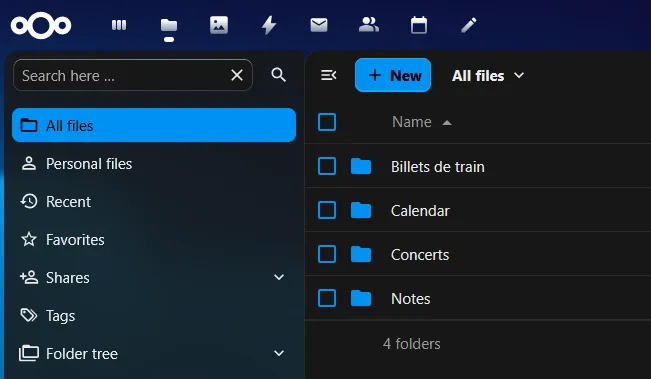The image size is (651, 379).
Task: Open the Contacts app icon
Action: tap(369, 25)
